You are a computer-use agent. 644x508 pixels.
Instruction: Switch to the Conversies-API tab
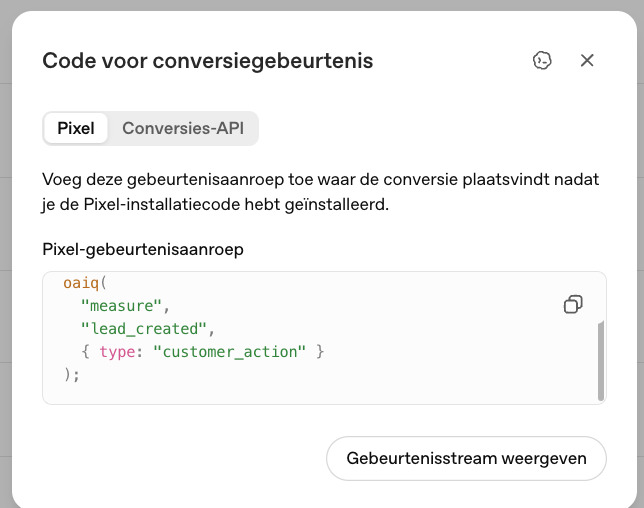point(183,128)
